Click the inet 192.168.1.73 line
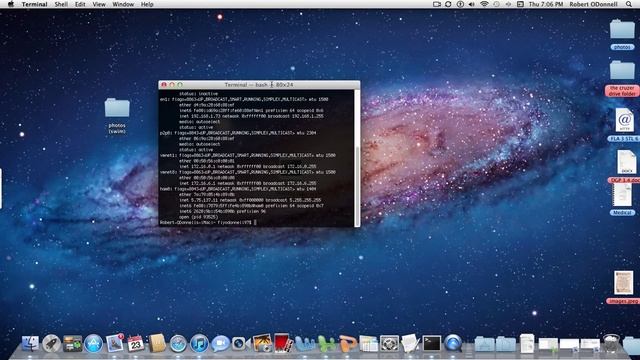640x360 pixels. 251,116
